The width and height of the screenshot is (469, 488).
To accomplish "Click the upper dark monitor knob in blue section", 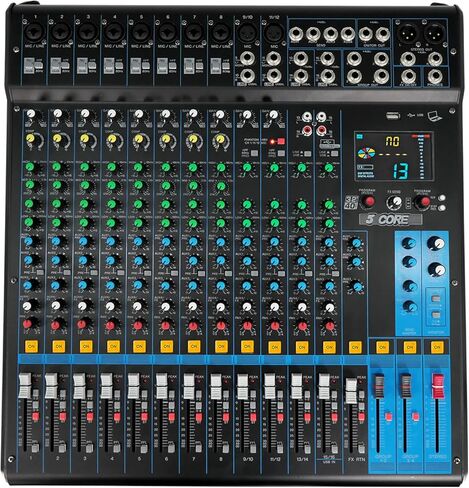I will coord(437,243).
